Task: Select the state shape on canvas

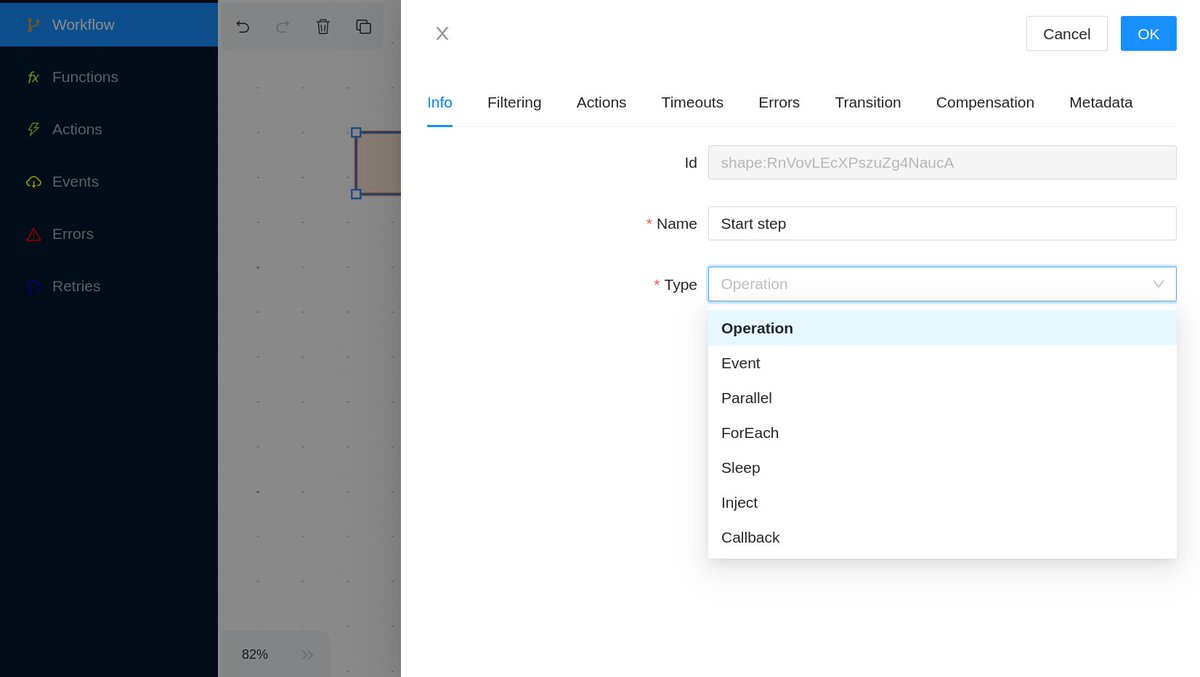Action: (378, 163)
